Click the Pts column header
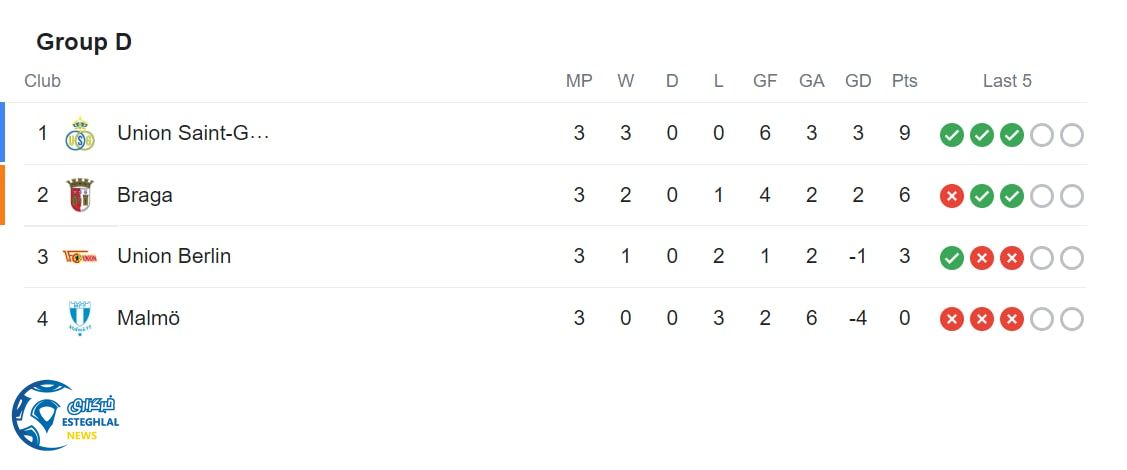 904,81
